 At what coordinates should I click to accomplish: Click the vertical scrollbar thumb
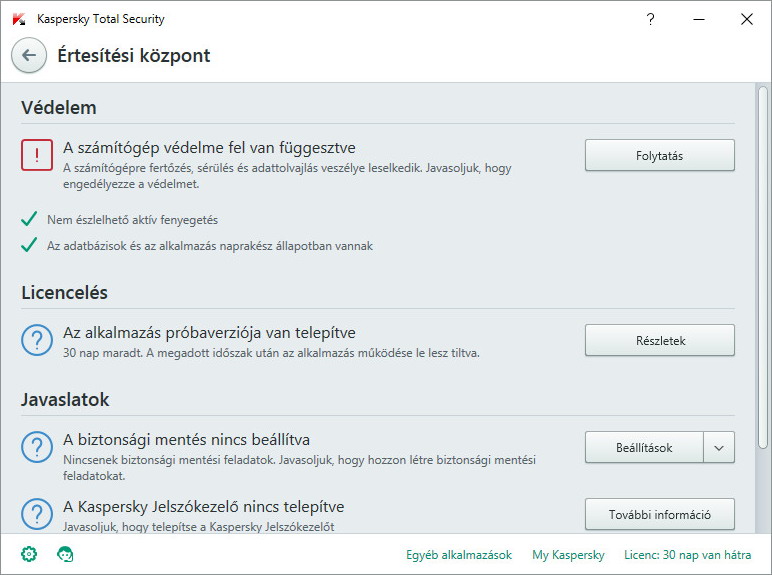[x=763, y=267]
